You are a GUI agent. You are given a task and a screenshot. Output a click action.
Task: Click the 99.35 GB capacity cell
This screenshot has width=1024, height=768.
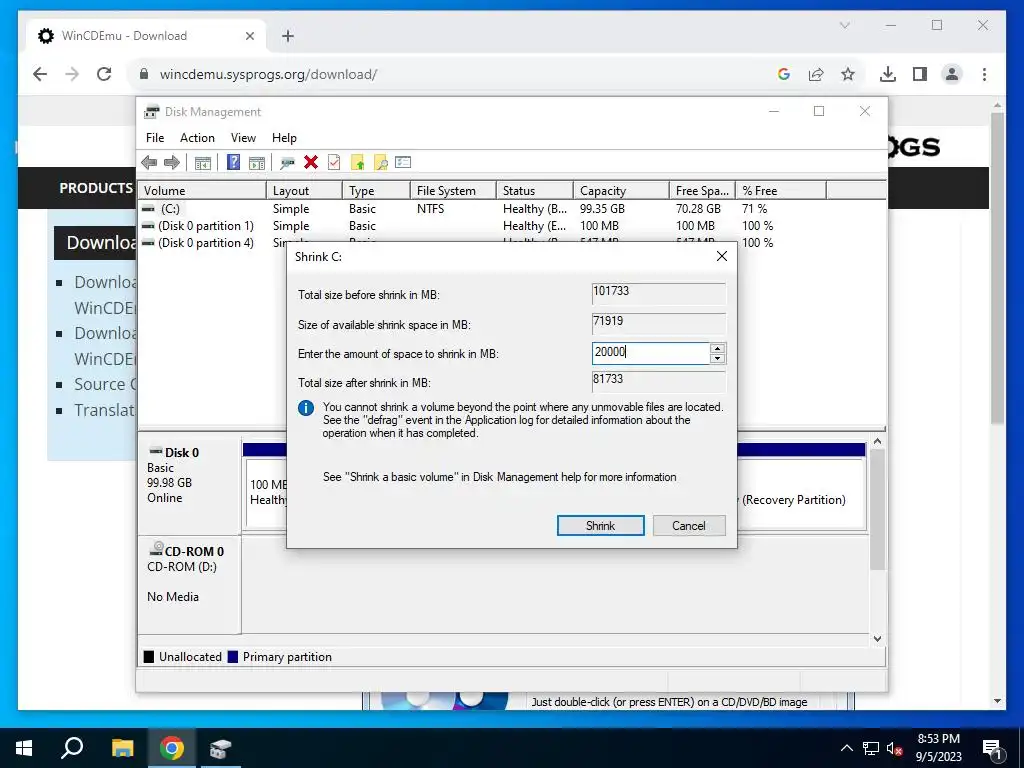coord(602,209)
